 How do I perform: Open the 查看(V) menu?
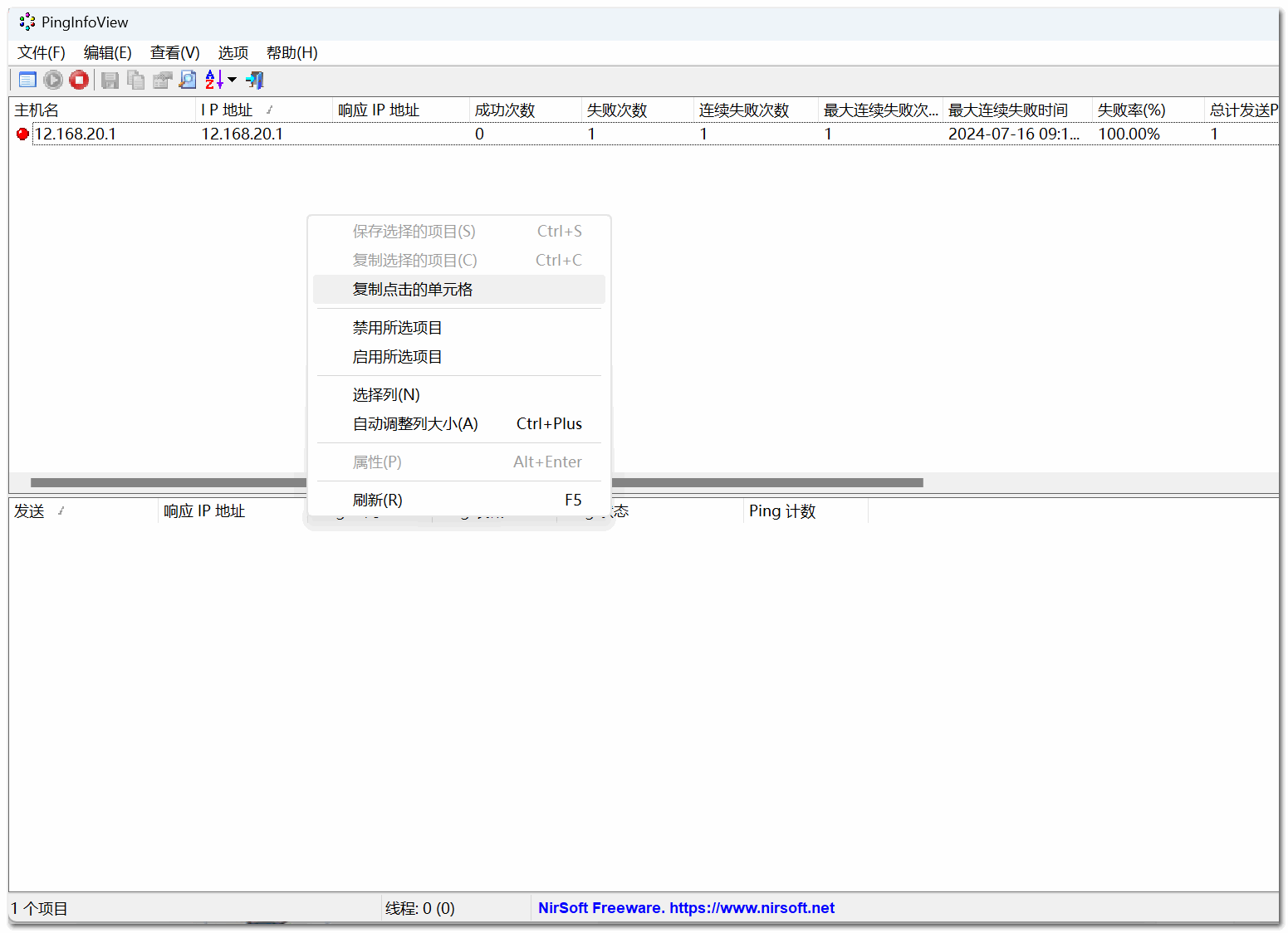click(x=174, y=53)
